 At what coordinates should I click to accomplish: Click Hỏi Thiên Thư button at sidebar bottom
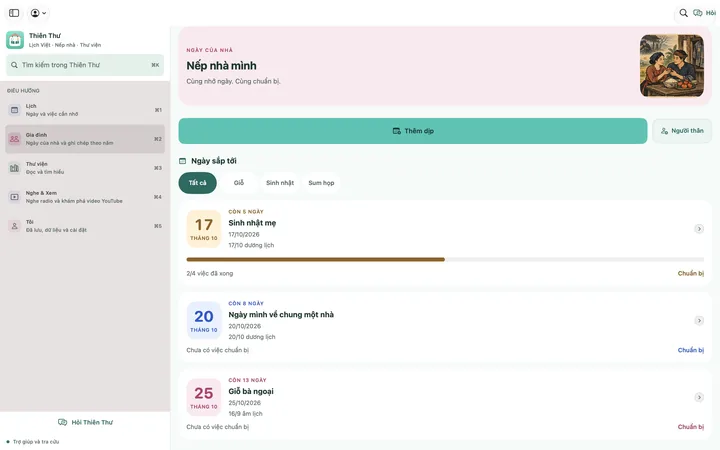point(85,422)
